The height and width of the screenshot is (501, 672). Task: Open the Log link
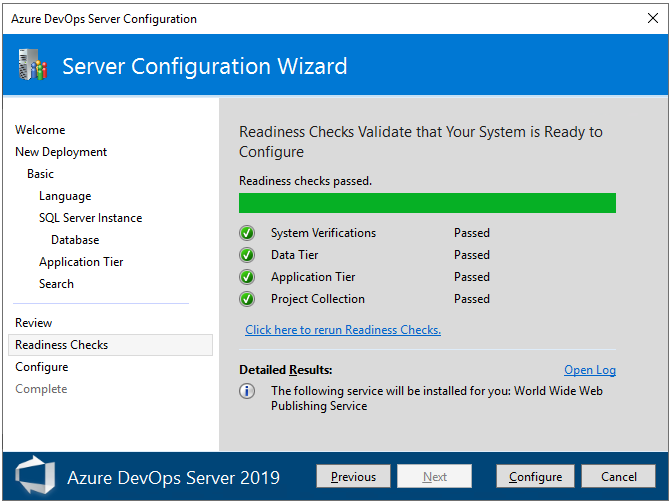[590, 370]
